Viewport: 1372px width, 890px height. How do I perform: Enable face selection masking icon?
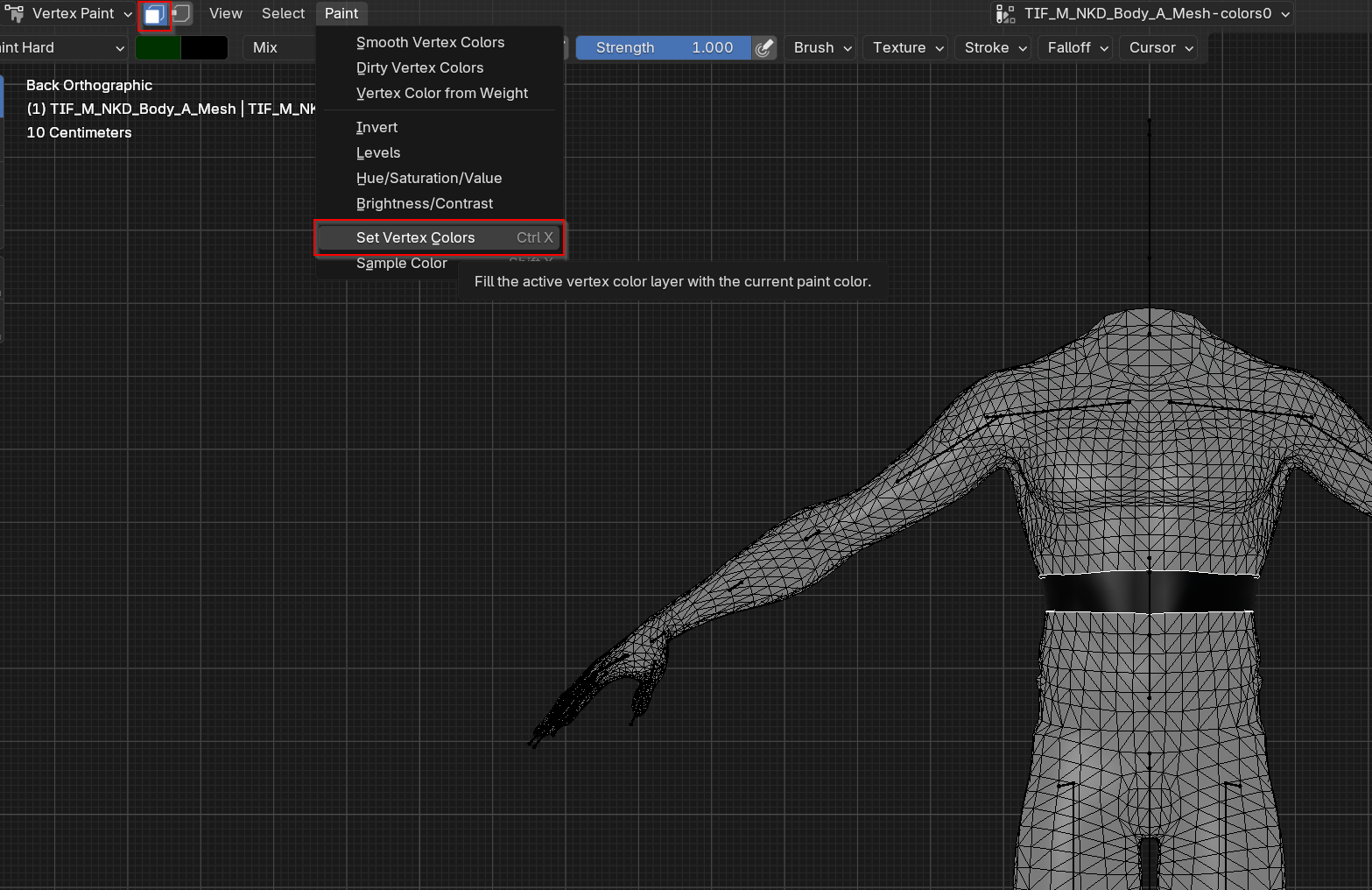point(155,14)
